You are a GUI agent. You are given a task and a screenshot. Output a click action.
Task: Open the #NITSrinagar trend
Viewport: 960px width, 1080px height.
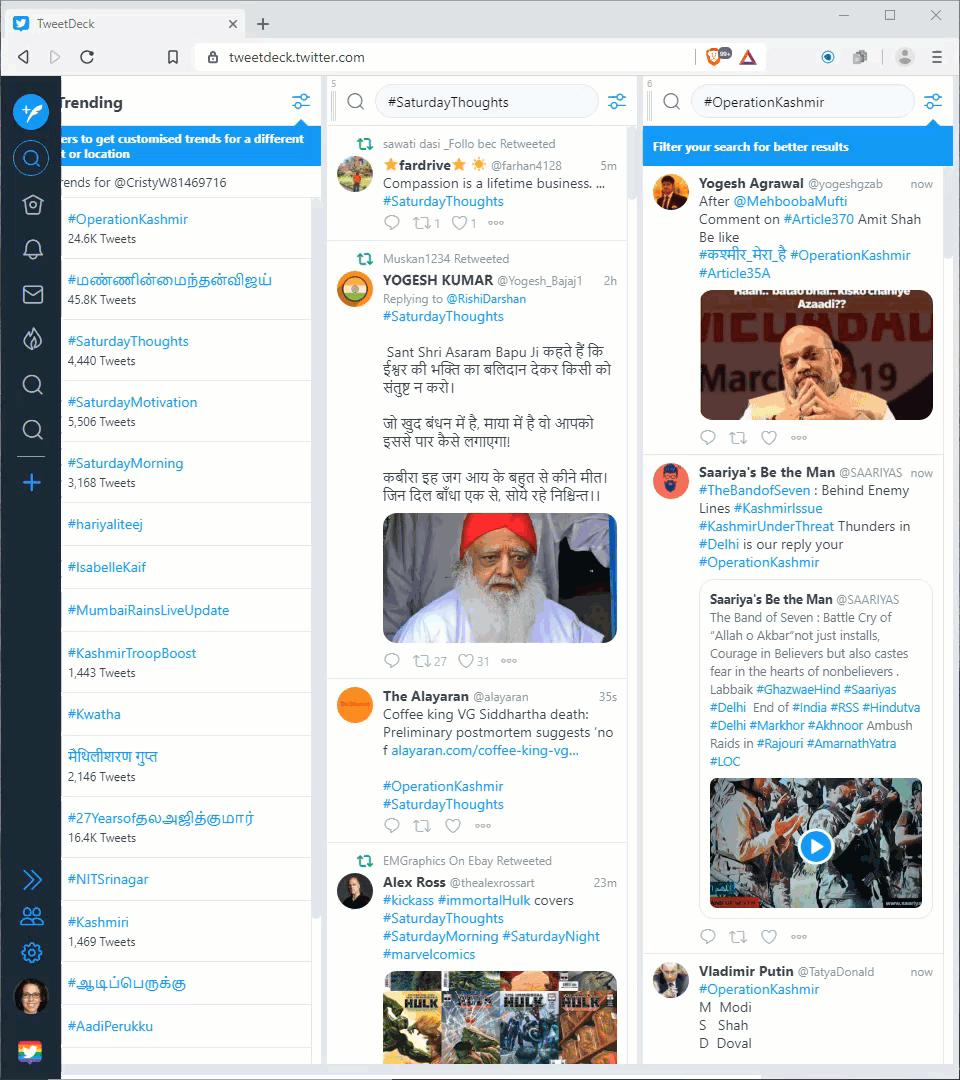click(x=108, y=879)
